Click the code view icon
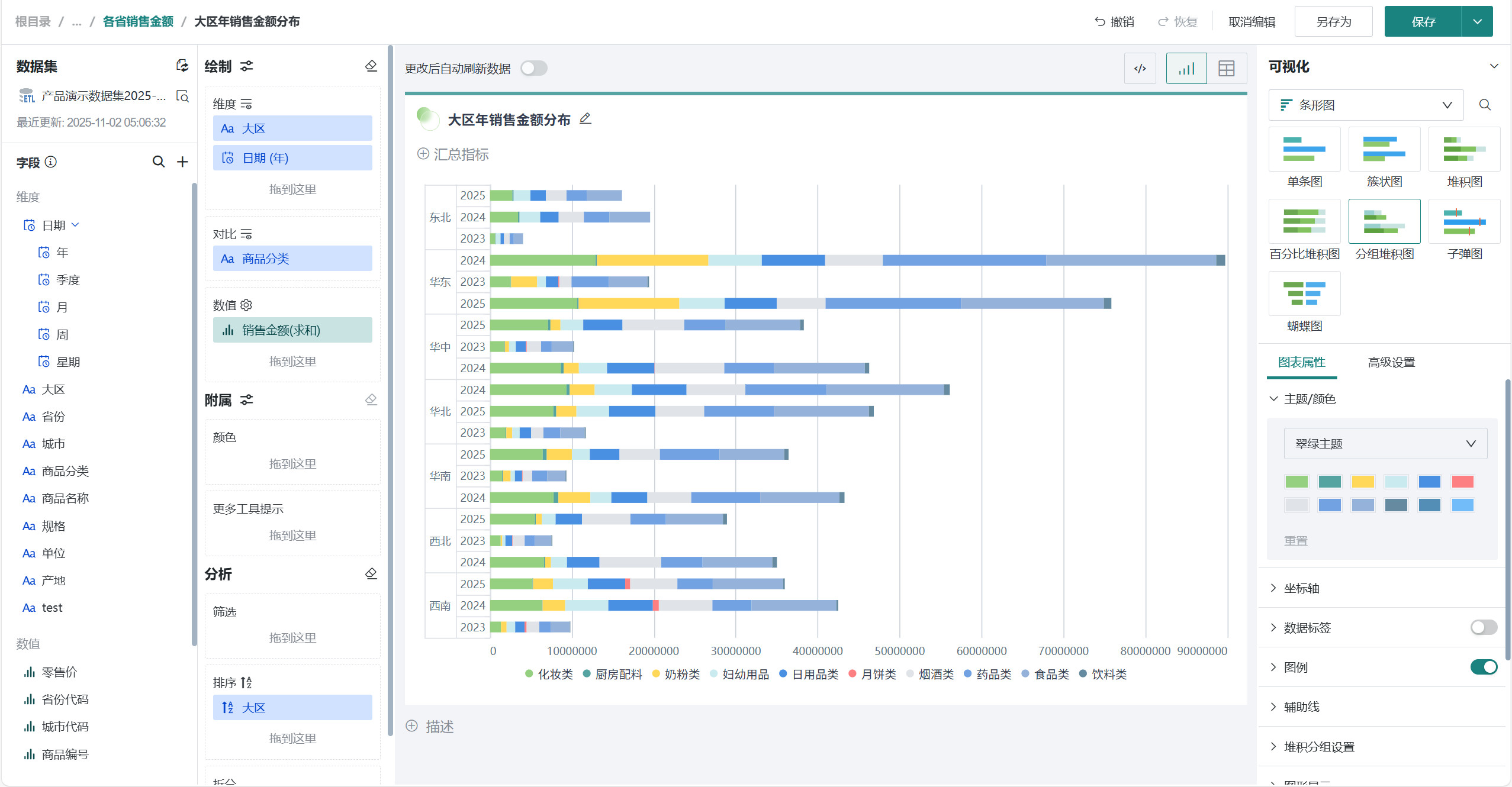The width and height of the screenshot is (1512, 787). 1140,69
